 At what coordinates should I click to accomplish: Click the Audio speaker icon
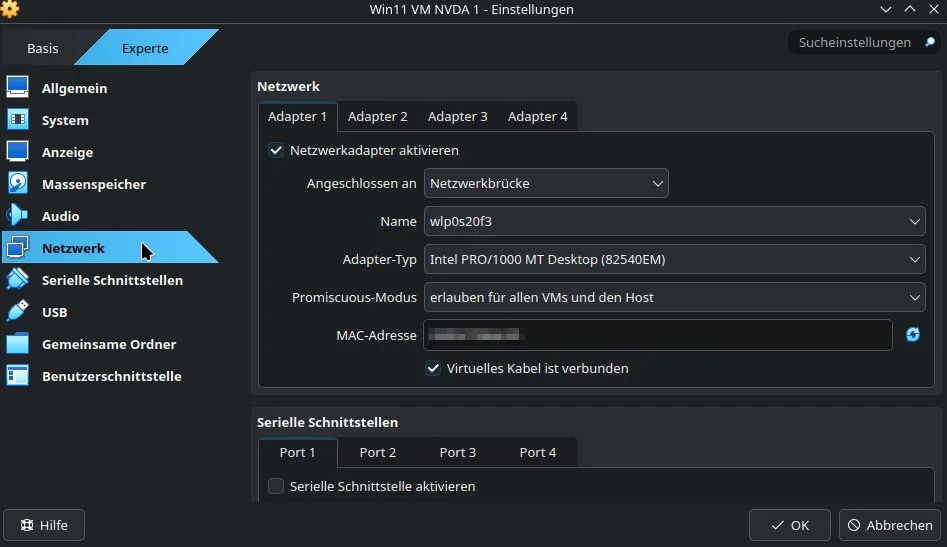pos(18,216)
